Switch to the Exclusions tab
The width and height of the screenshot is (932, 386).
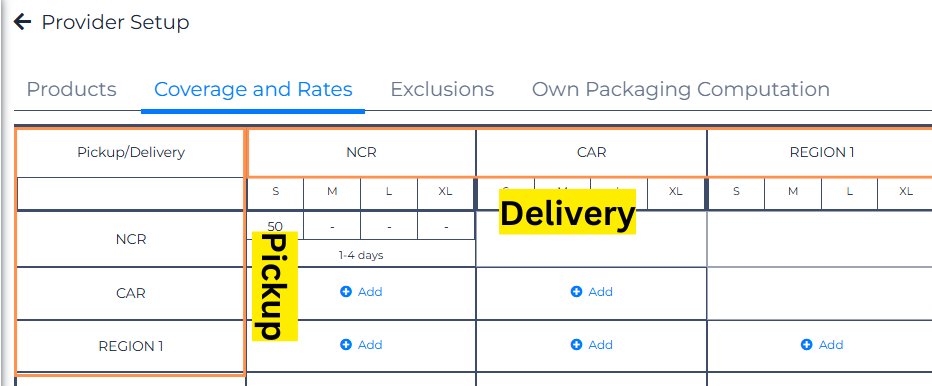[442, 89]
